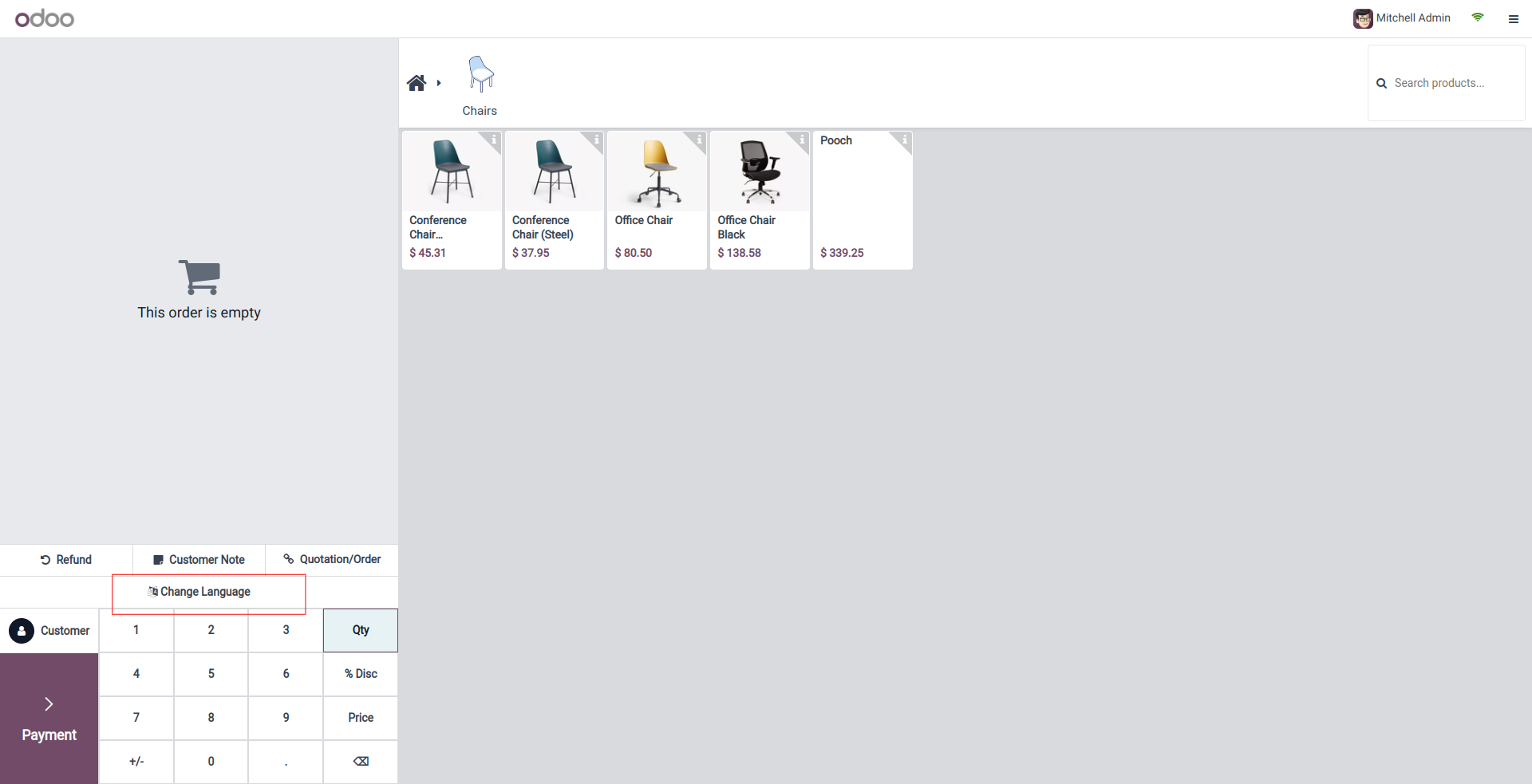Add Conference Chair (Steel) to order

[x=555, y=200]
